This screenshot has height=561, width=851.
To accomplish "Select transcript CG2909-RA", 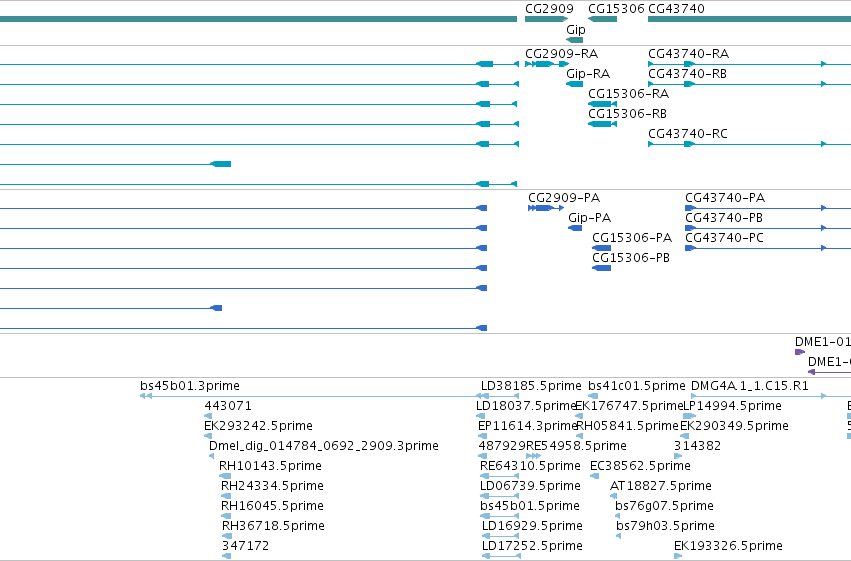I will point(561,54).
